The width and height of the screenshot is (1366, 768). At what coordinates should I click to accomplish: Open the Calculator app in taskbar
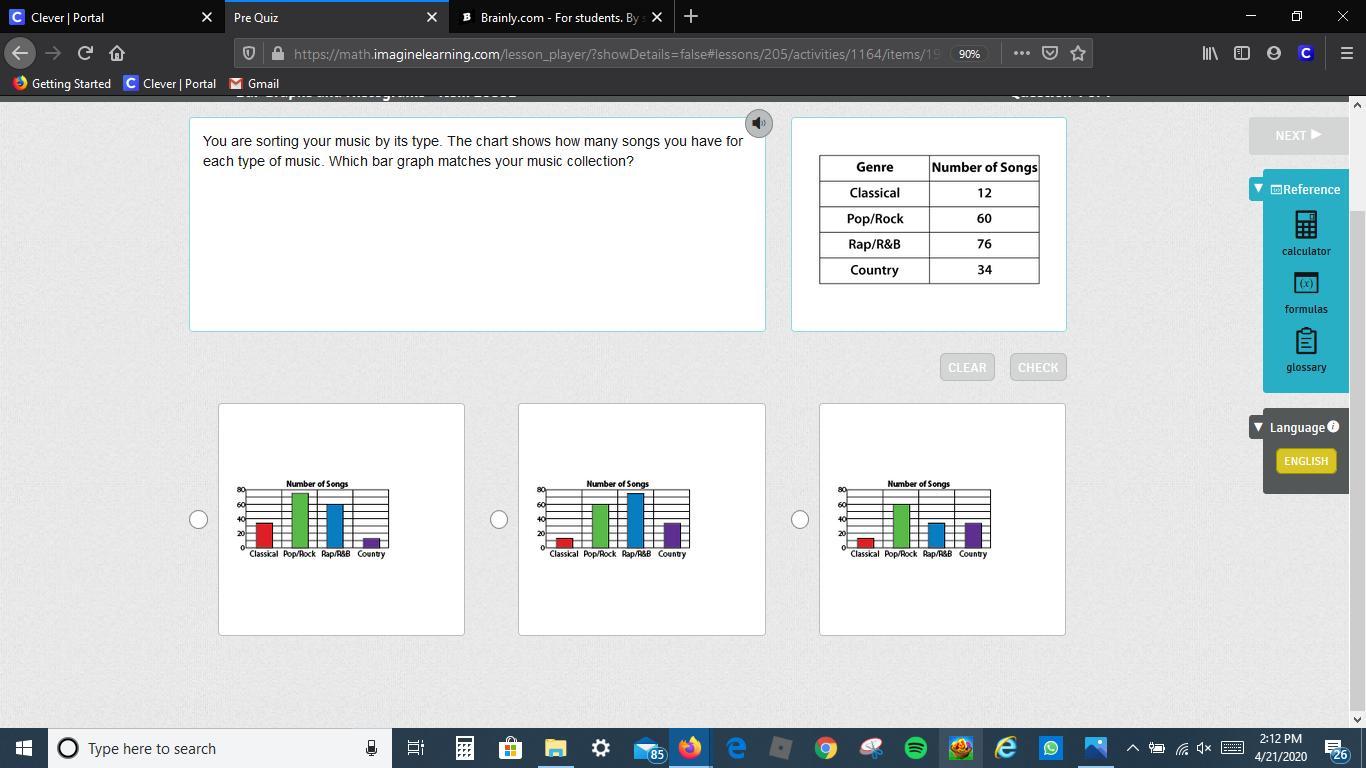coord(465,748)
